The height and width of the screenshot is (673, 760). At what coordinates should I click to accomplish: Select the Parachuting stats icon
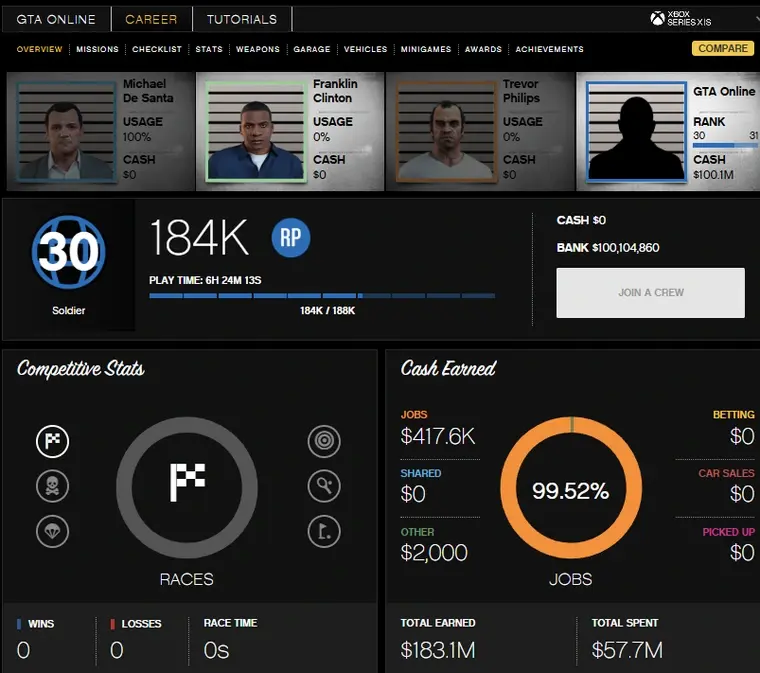pos(53,531)
